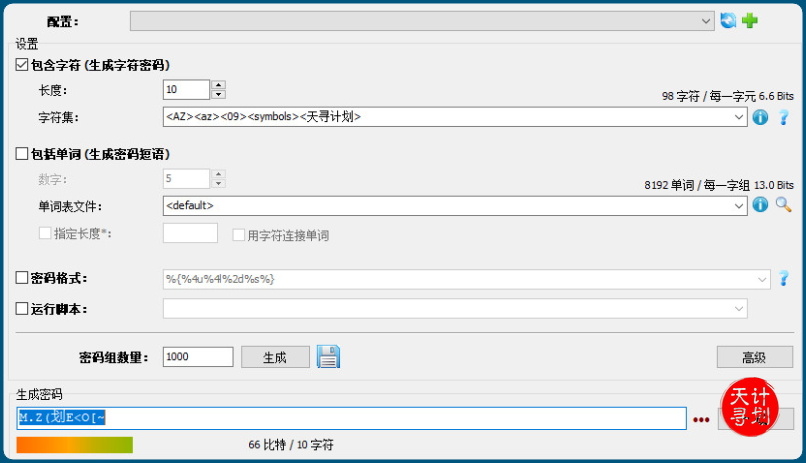This screenshot has height=463, width=806.
Task: Increase 长度 with the up arrow
Action: (x=219, y=85)
